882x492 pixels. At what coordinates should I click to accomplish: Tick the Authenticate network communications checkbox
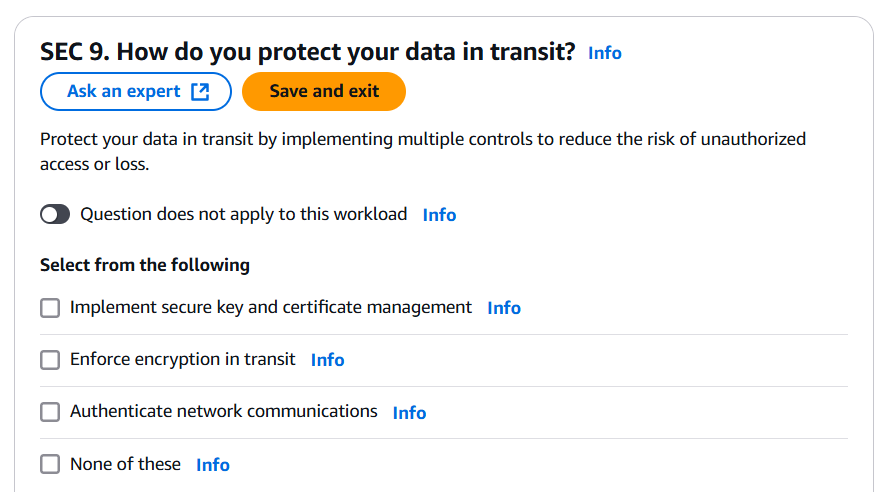click(x=50, y=412)
